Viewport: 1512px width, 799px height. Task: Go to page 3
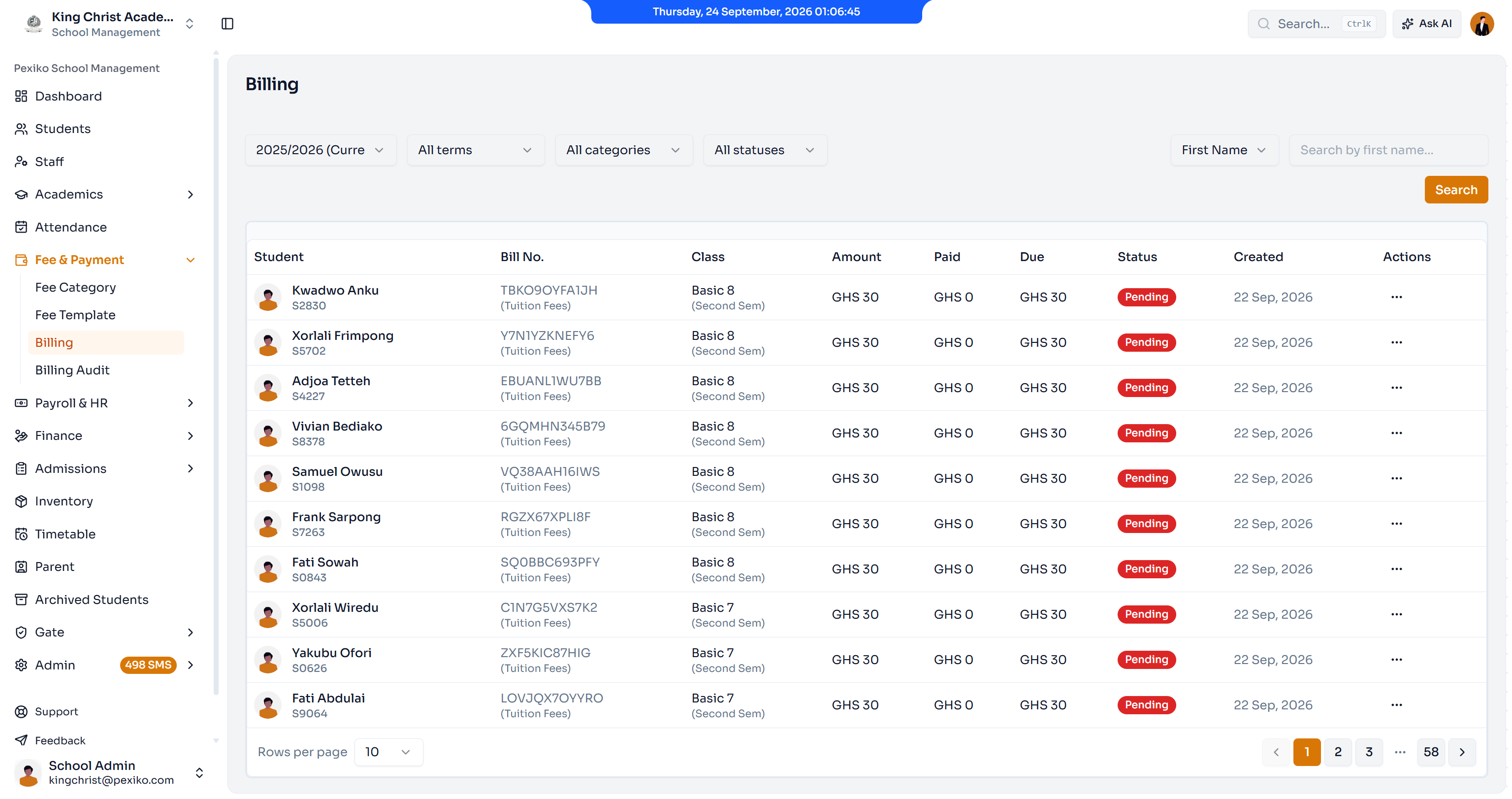click(1369, 752)
